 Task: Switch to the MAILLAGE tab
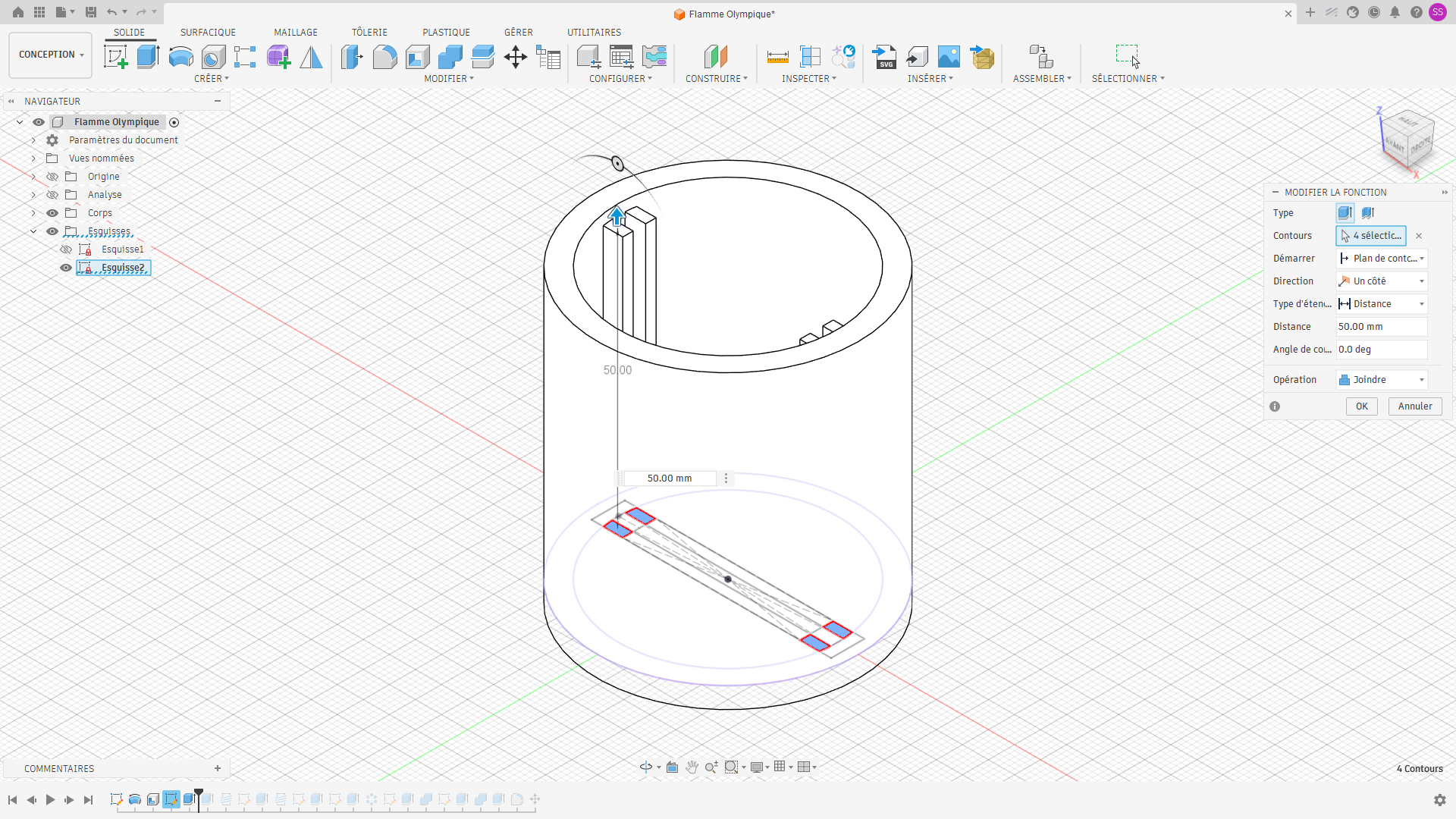pyautogui.click(x=296, y=33)
